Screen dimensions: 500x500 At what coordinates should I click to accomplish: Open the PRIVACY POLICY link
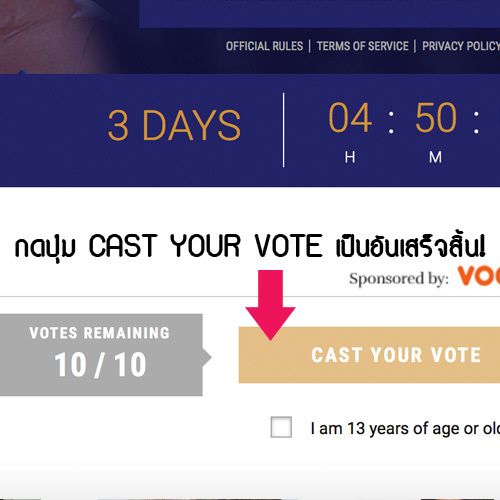tap(461, 46)
